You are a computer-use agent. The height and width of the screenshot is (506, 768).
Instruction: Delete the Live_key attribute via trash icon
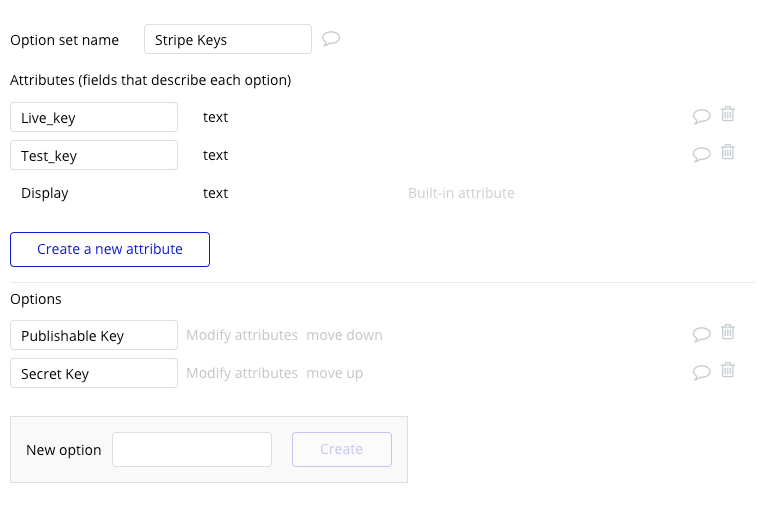point(728,114)
